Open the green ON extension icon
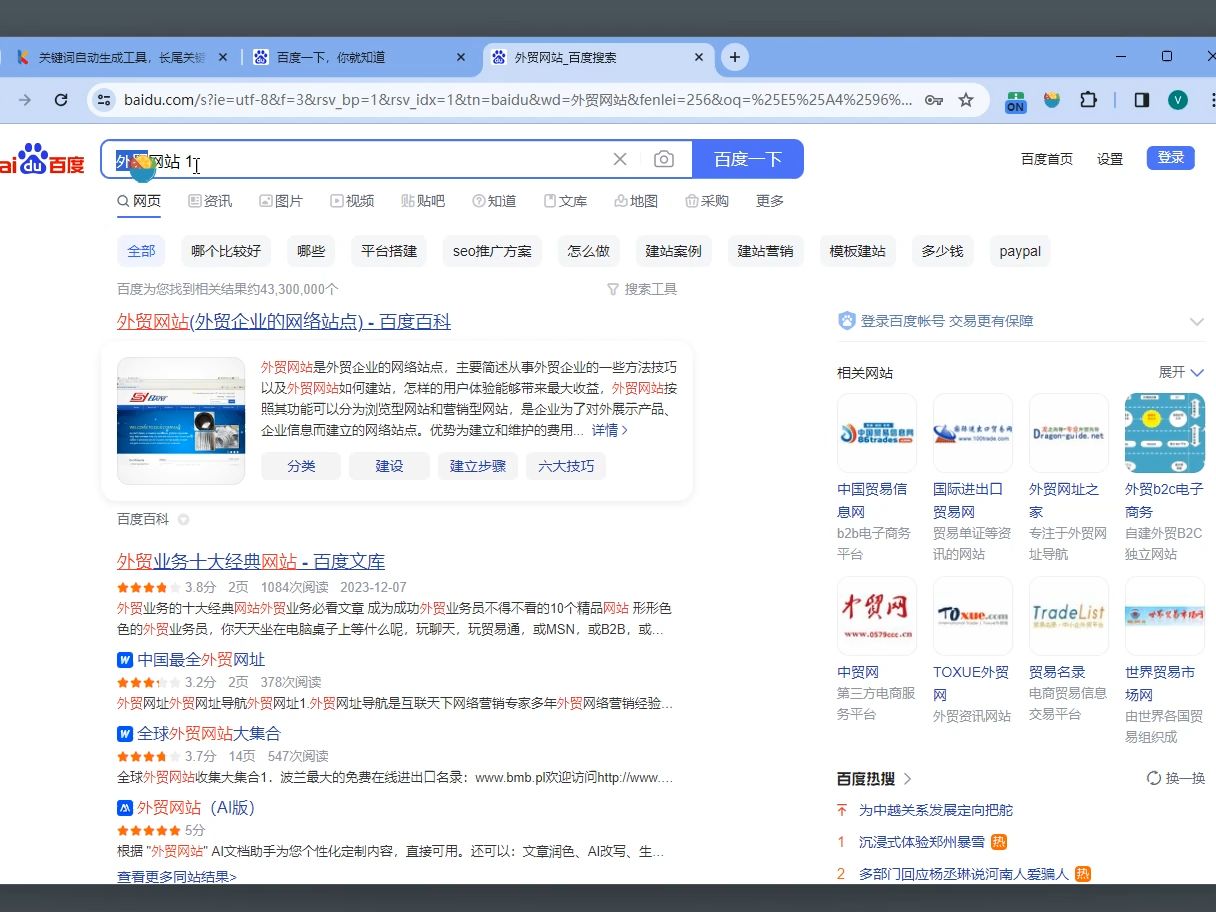 [1016, 101]
